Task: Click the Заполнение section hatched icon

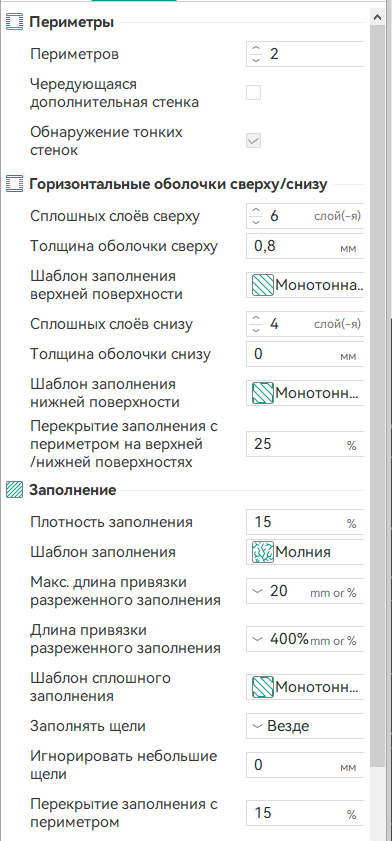Action: click(14, 490)
